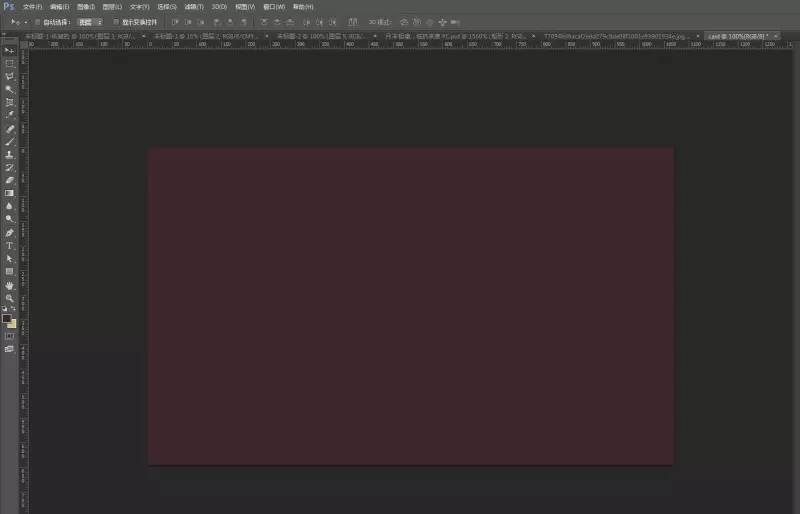Switch to the 未标题-2 document tab
This screenshot has height=514, width=800.
(x=320, y=36)
